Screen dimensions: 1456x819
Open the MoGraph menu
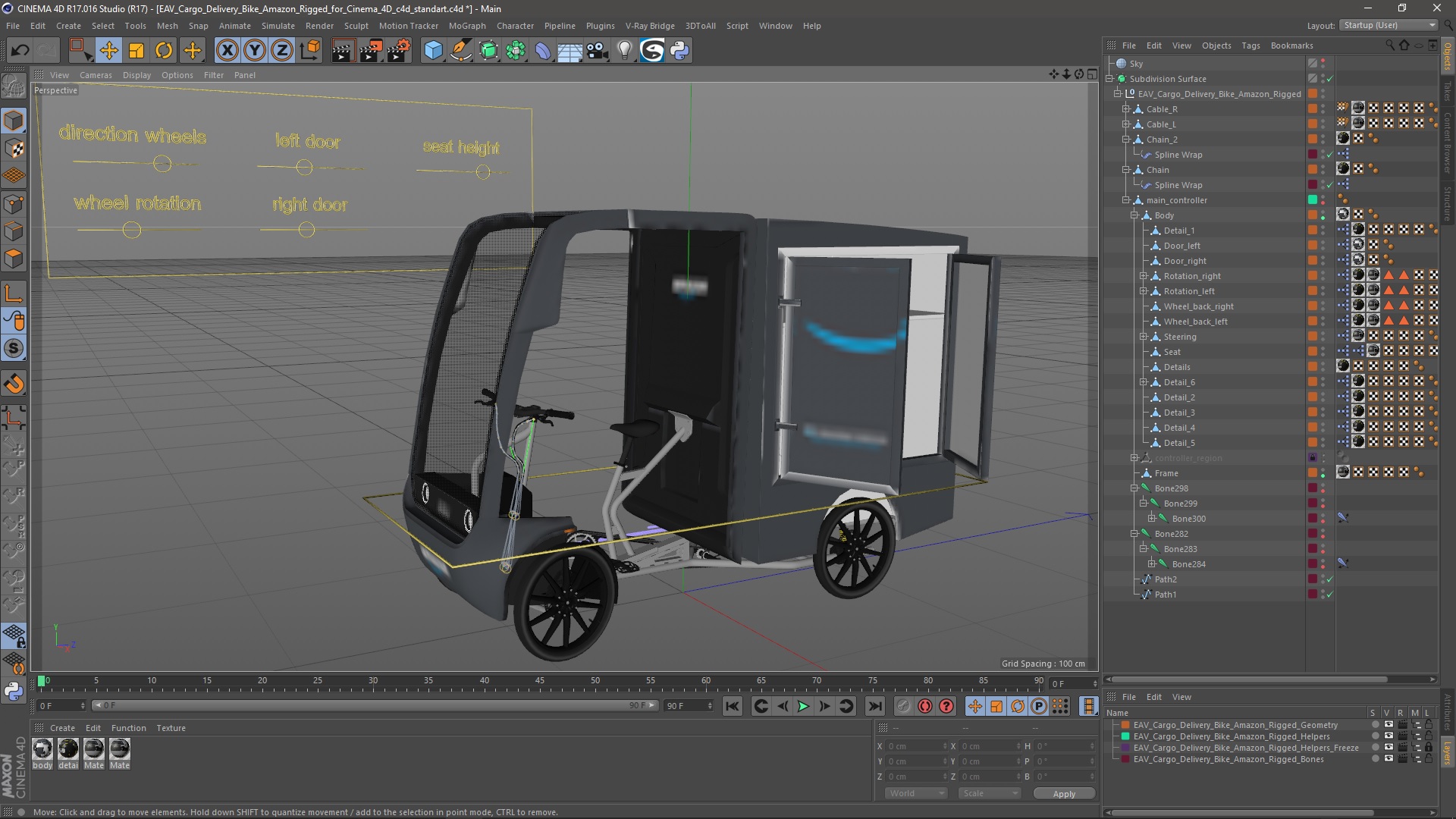[467, 26]
